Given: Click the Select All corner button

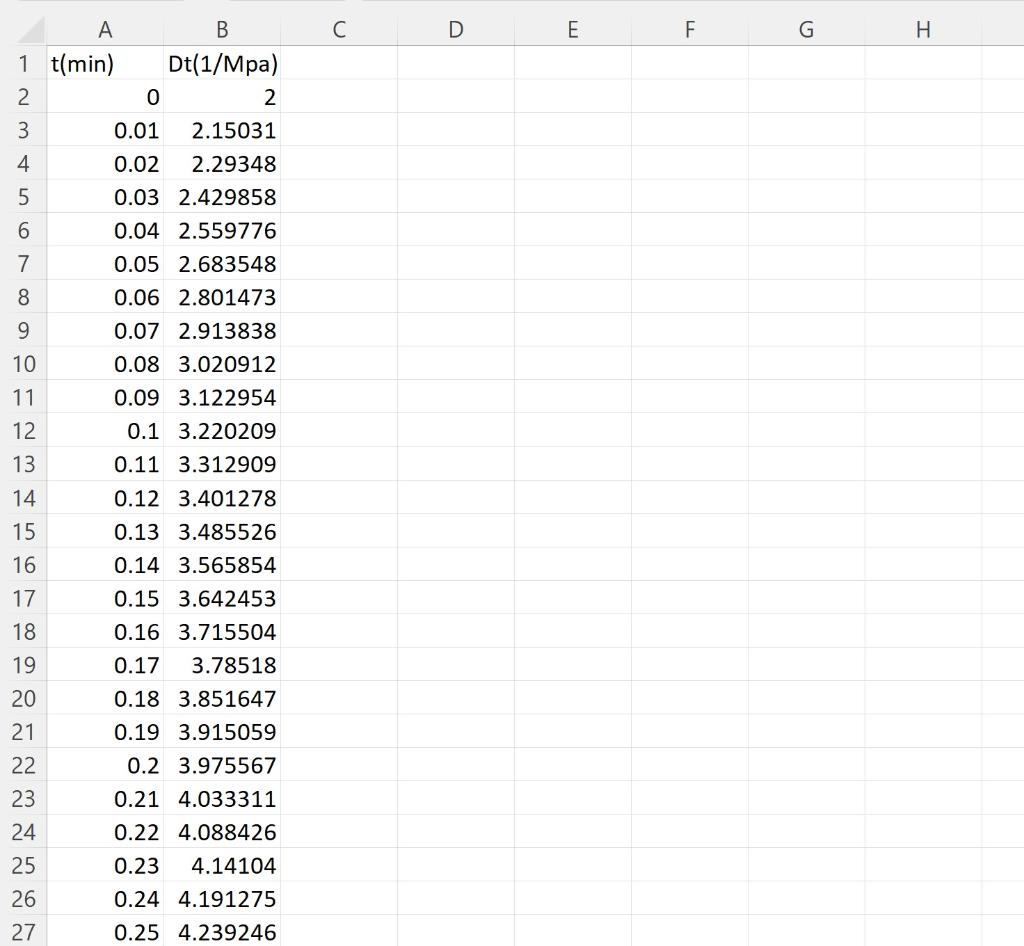Looking at the screenshot, I should point(22,30).
